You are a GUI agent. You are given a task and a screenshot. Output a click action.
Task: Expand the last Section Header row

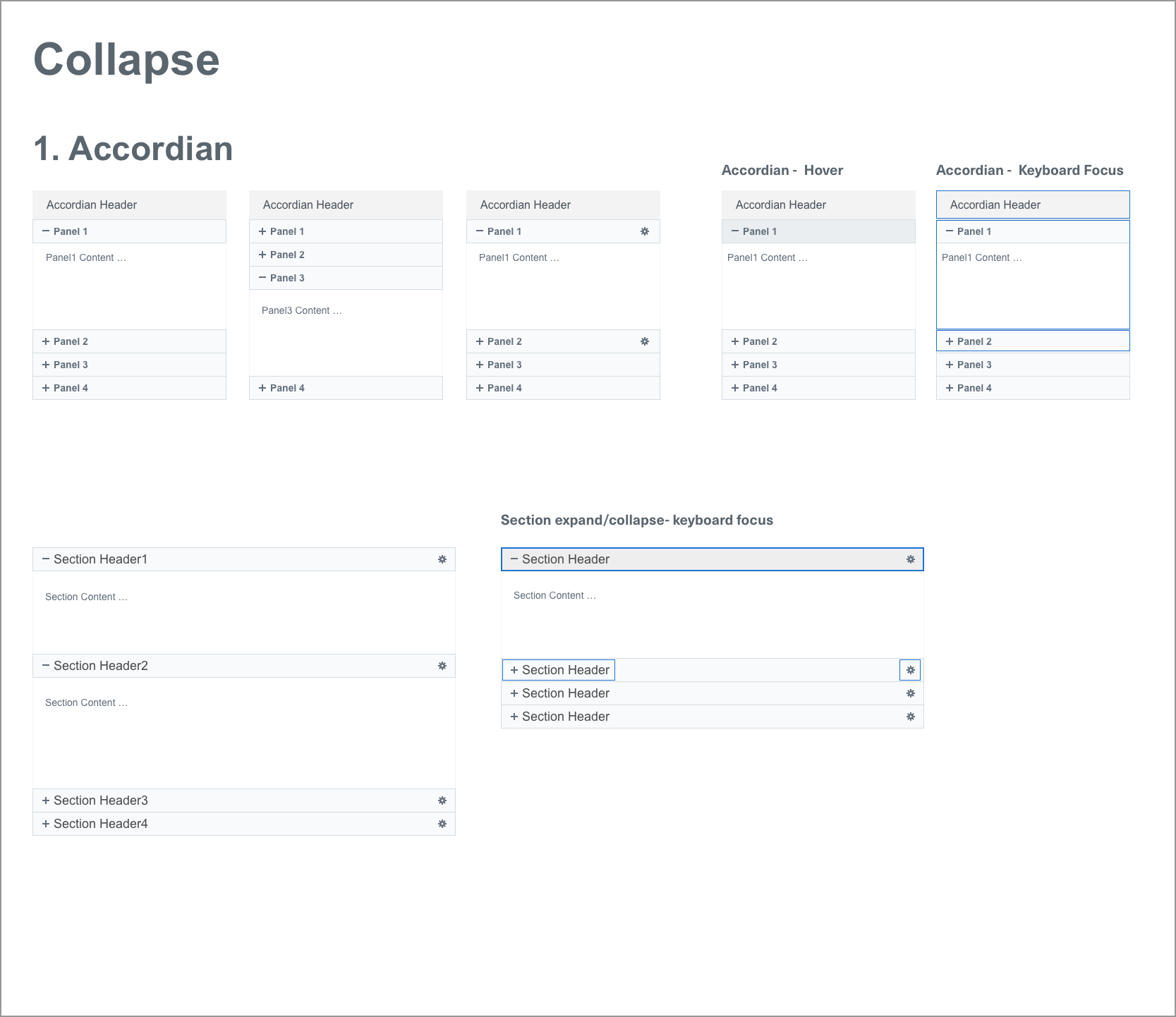[x=514, y=717]
